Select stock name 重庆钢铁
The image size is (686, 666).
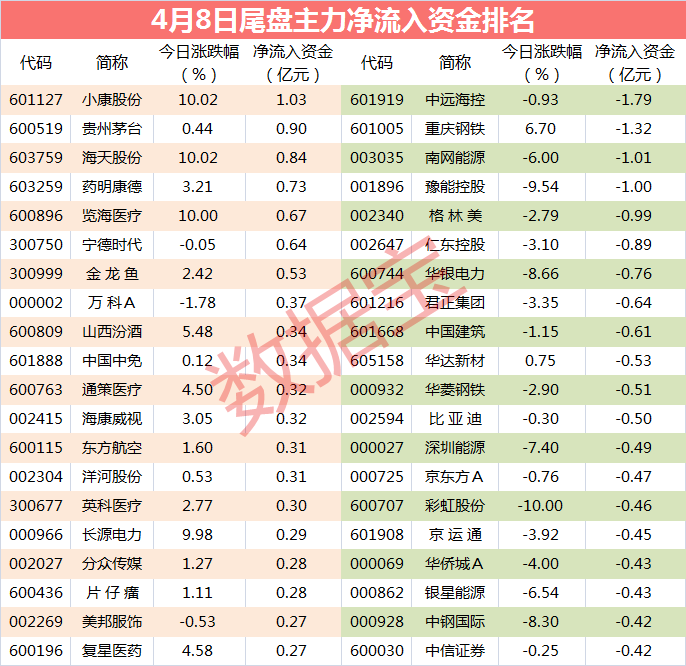click(x=455, y=129)
